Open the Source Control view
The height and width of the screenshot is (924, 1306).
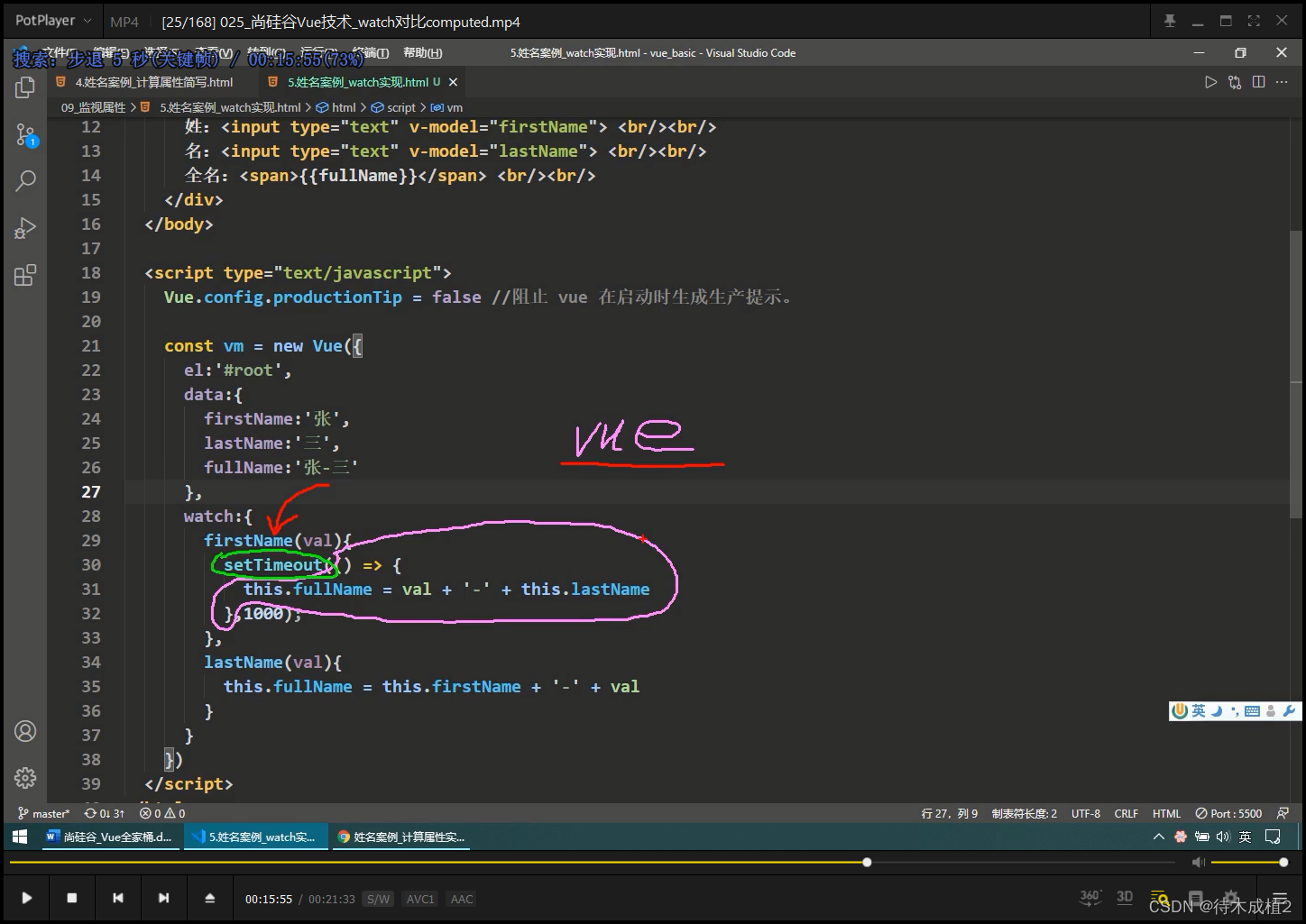(x=25, y=135)
